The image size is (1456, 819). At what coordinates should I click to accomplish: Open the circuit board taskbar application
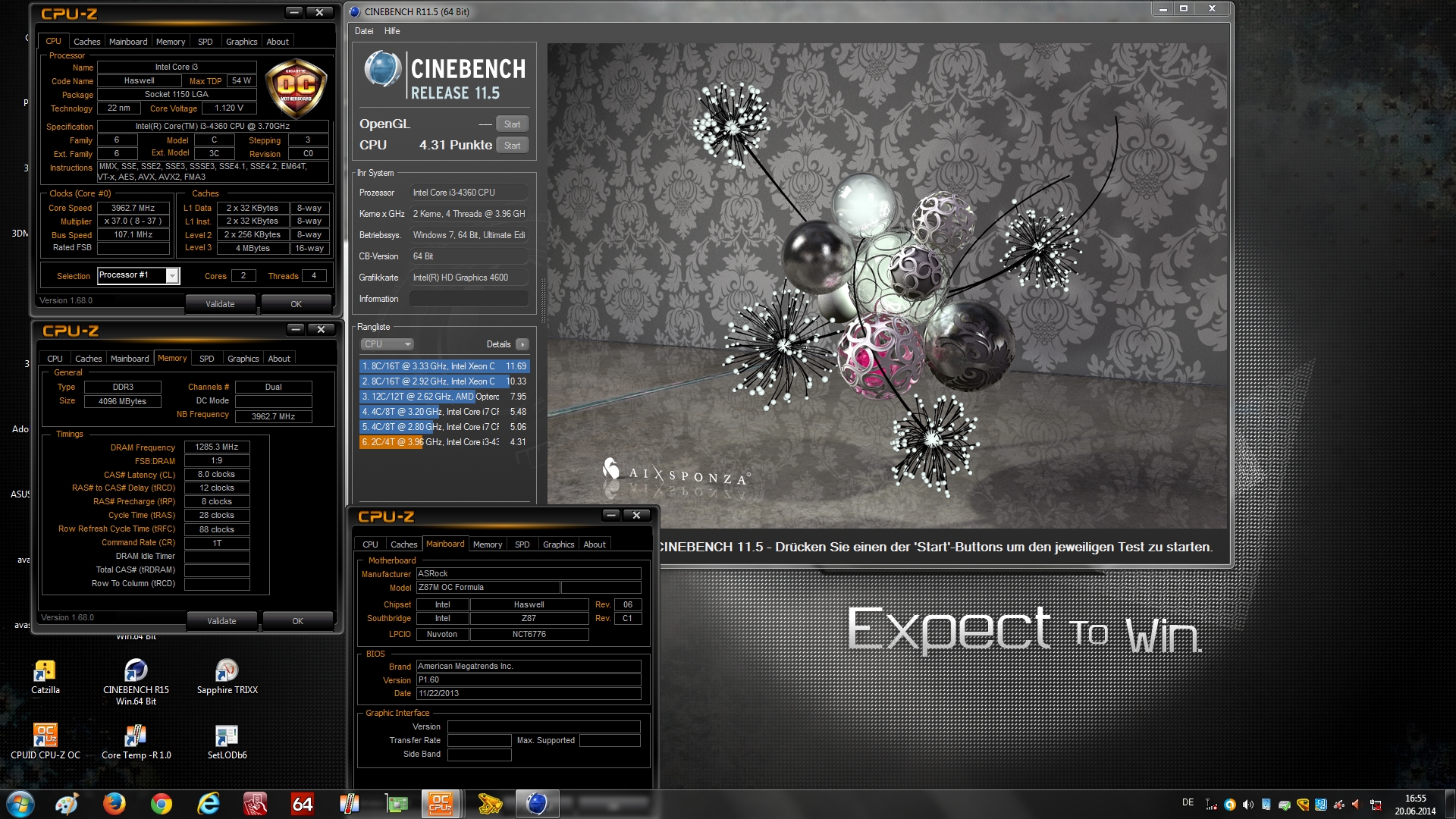(396, 804)
